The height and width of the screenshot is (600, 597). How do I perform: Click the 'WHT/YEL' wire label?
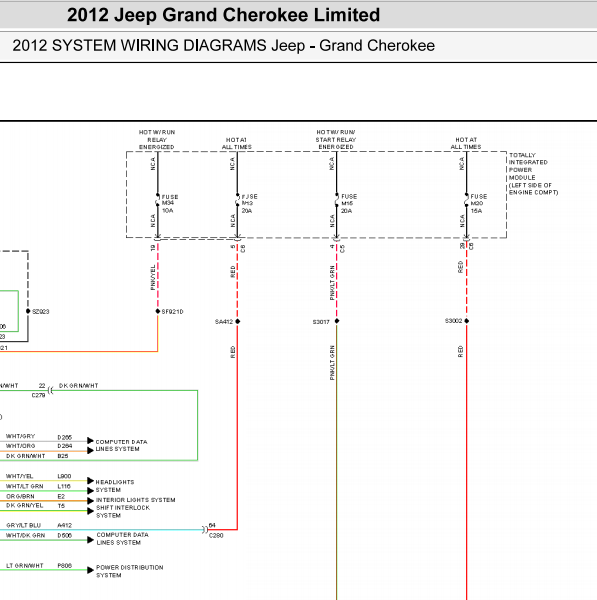coord(20,476)
